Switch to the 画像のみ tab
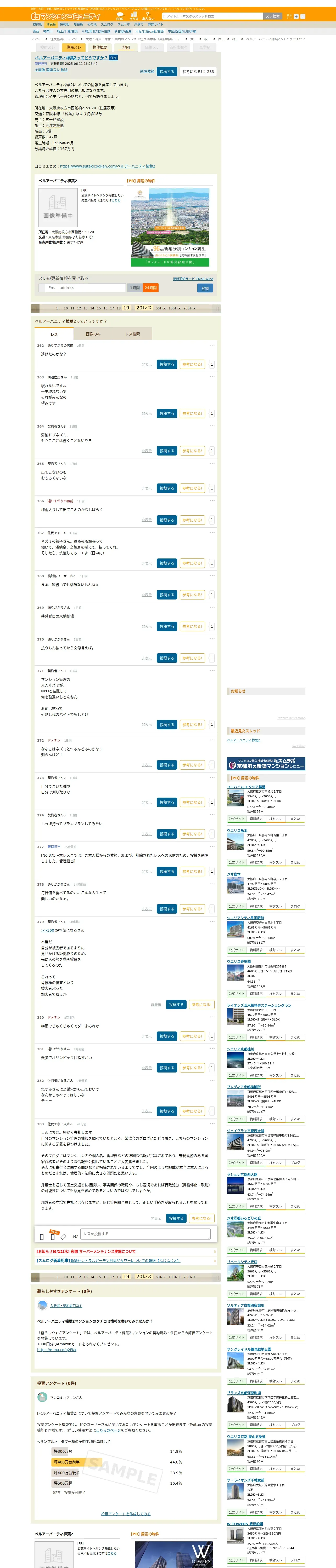The width and height of the screenshot is (336, 1568). (x=93, y=334)
